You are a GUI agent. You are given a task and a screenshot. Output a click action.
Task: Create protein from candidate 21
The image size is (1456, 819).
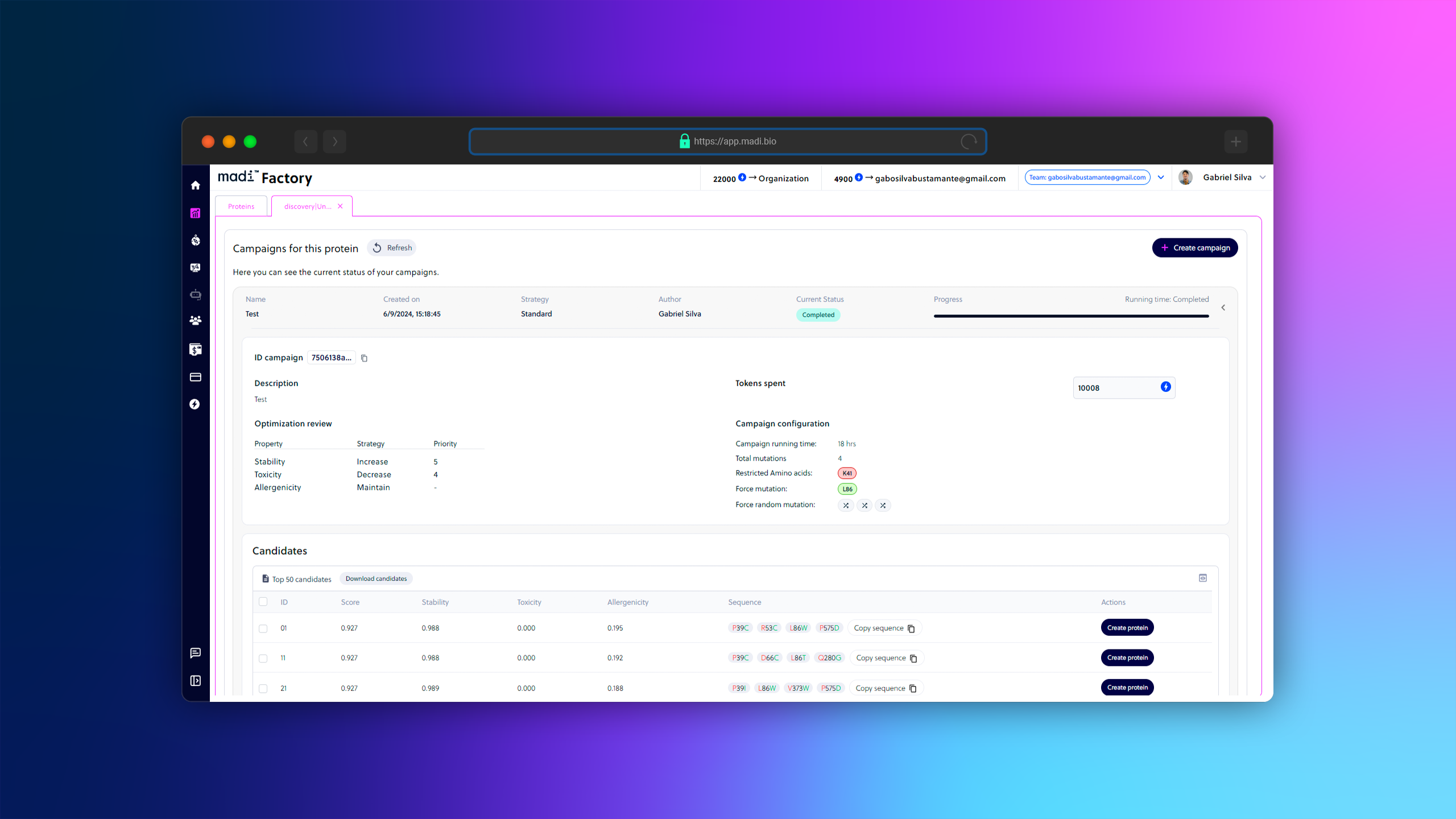(1127, 688)
